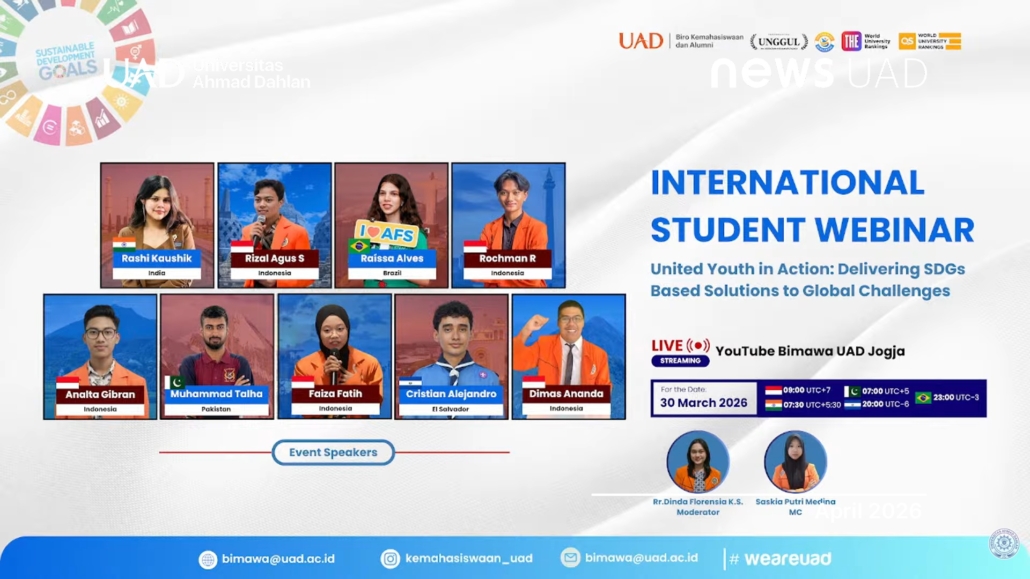
Task: Click the LIVE streaming badge
Action: click(x=680, y=352)
